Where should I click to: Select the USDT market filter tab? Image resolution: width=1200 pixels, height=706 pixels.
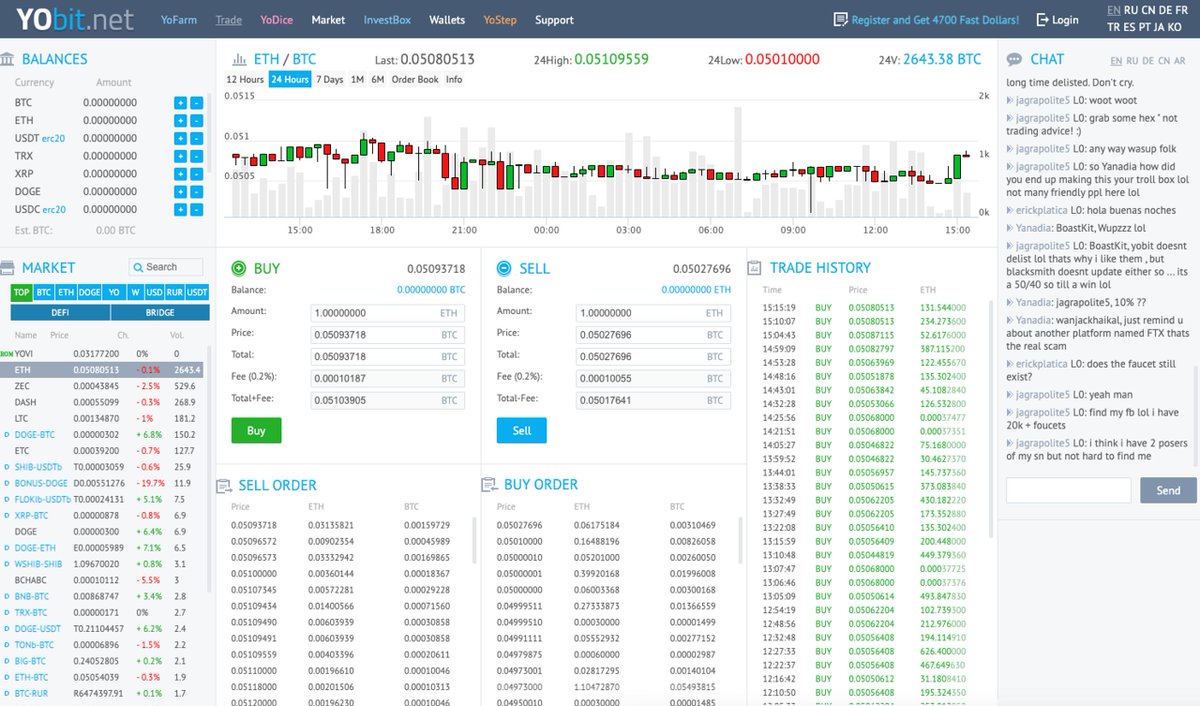198,293
